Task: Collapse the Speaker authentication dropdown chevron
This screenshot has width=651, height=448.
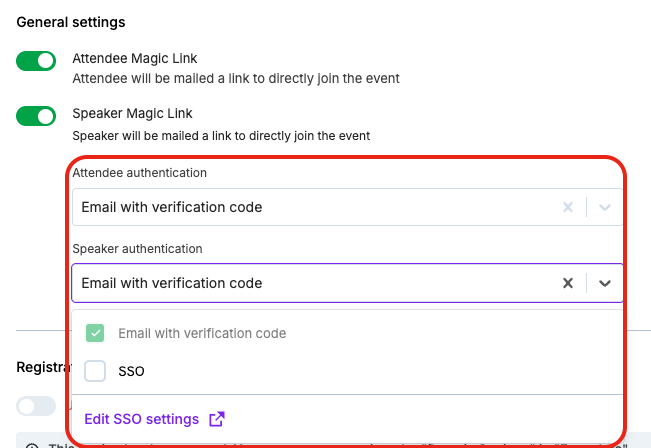Action: [604, 283]
